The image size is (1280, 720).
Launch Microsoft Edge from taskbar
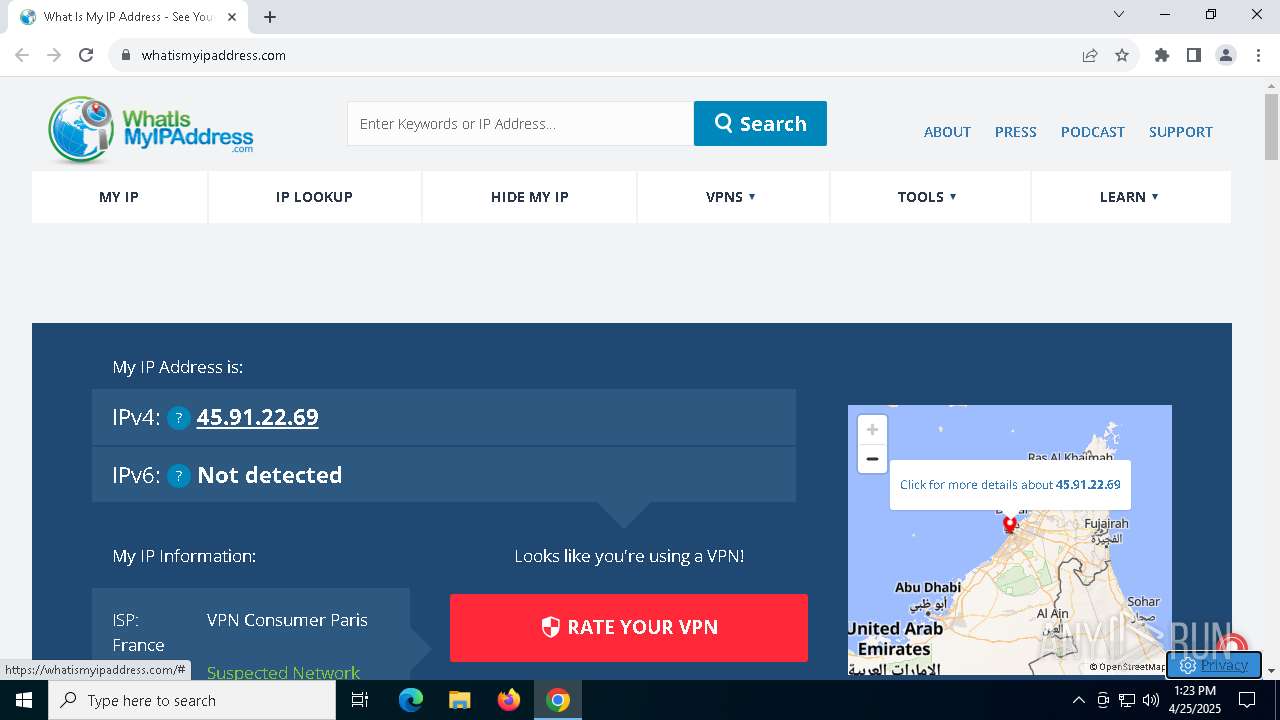[x=411, y=700]
